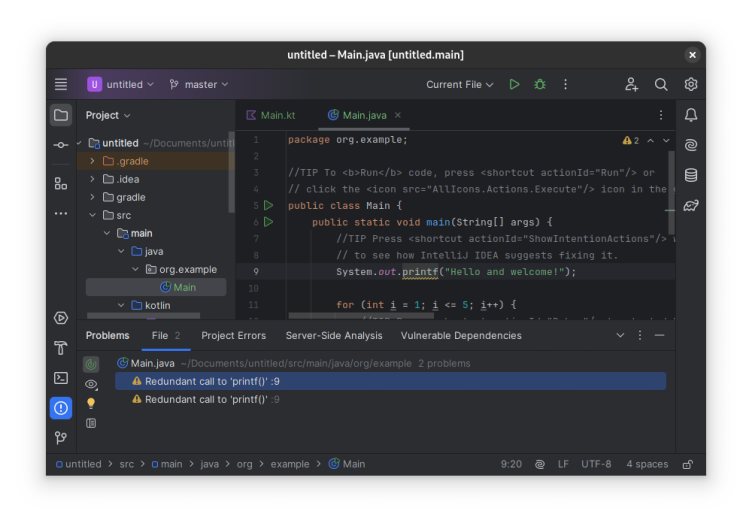Viewport: 752px width, 526px height.
Task: Open the Project Errors tab
Action: click(234, 336)
